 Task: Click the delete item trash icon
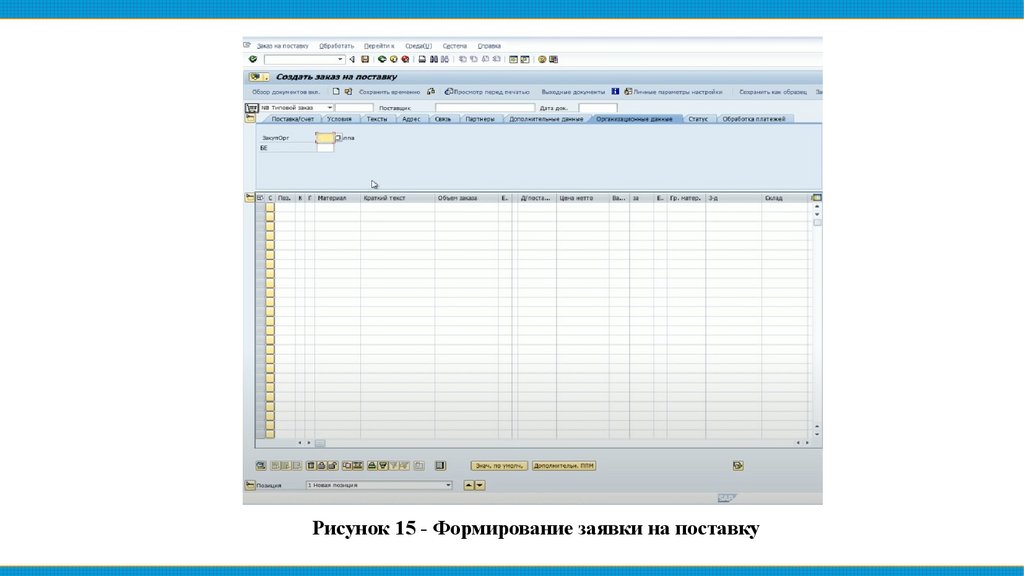pyautogui.click(x=311, y=466)
